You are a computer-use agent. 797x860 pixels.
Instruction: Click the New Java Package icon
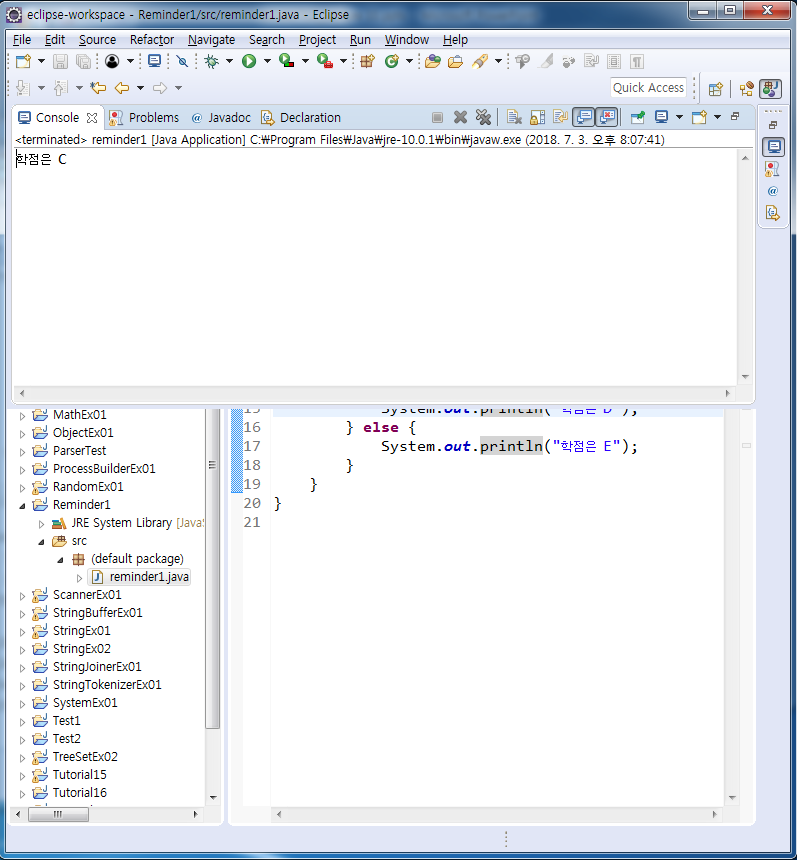click(368, 61)
